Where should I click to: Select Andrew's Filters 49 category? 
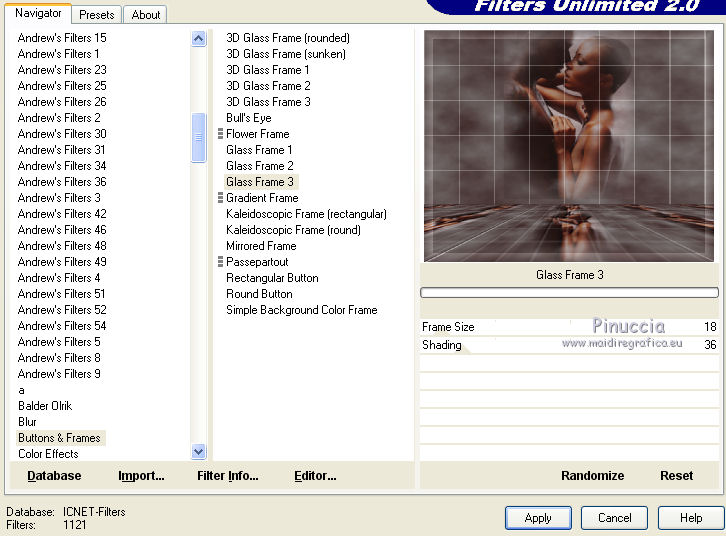click(x=62, y=262)
